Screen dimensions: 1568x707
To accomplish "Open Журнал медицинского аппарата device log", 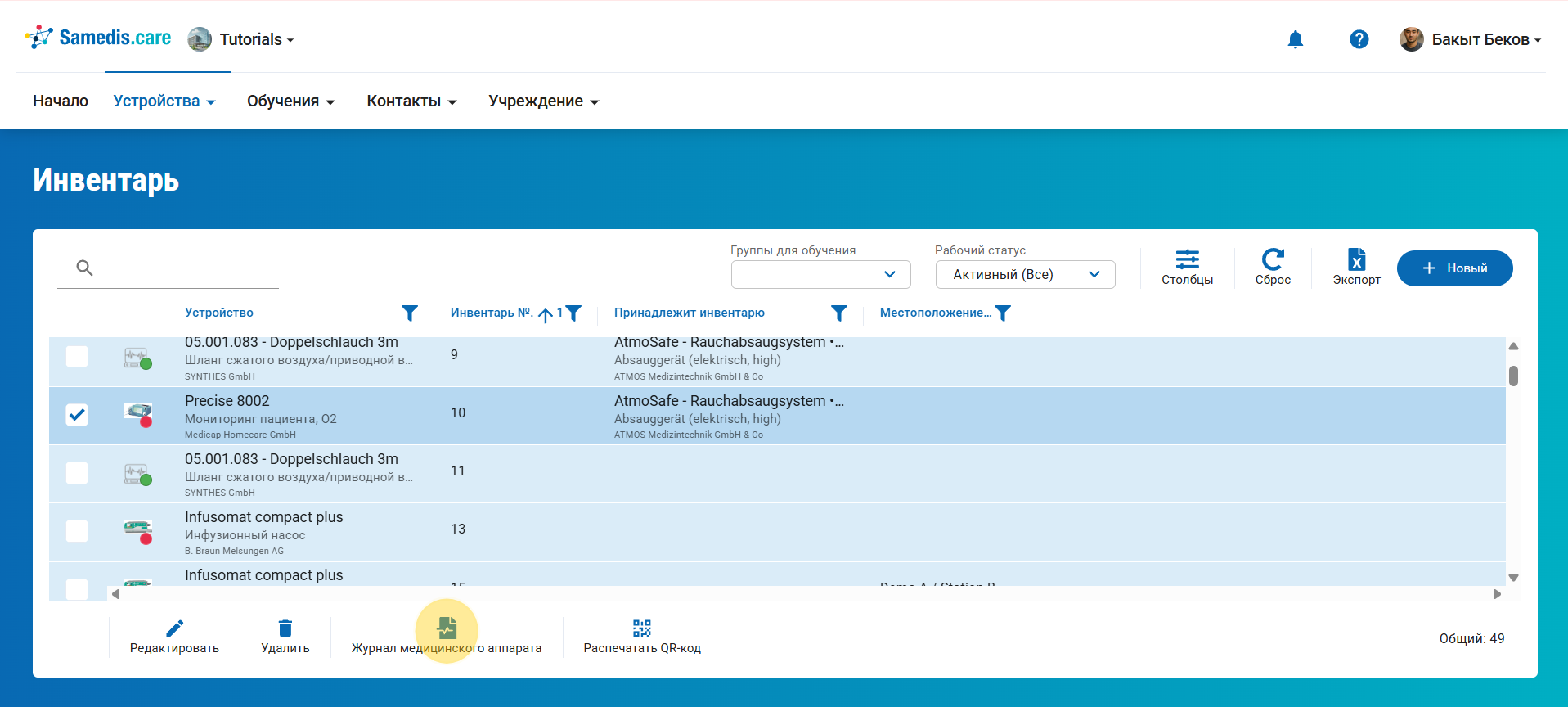I will click(447, 636).
